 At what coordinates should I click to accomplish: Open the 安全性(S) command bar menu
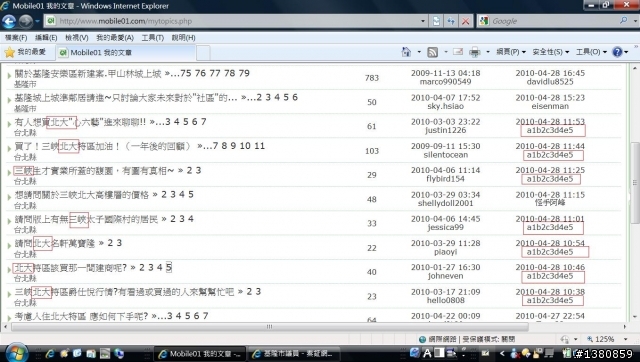[550, 52]
